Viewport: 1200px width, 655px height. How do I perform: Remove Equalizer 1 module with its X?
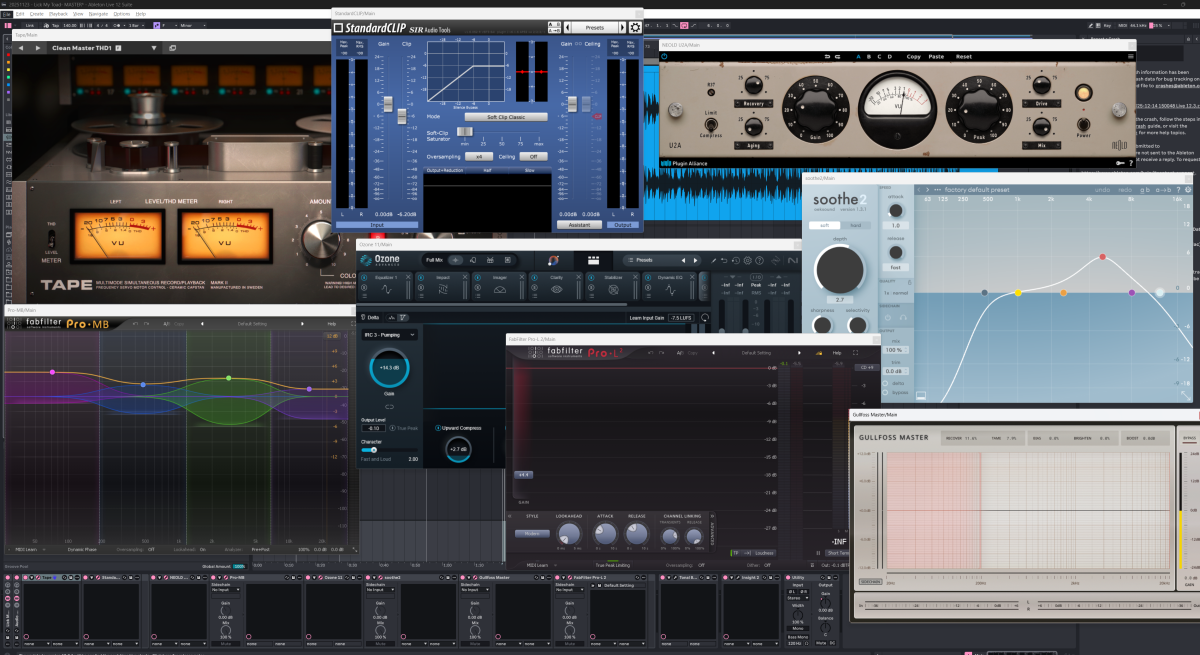pos(408,277)
